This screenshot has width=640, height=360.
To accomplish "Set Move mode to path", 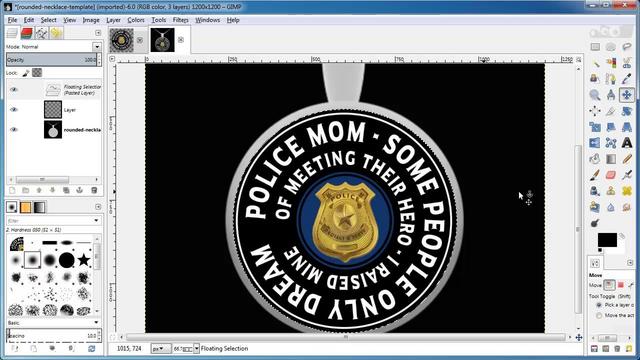I will (x=631, y=284).
